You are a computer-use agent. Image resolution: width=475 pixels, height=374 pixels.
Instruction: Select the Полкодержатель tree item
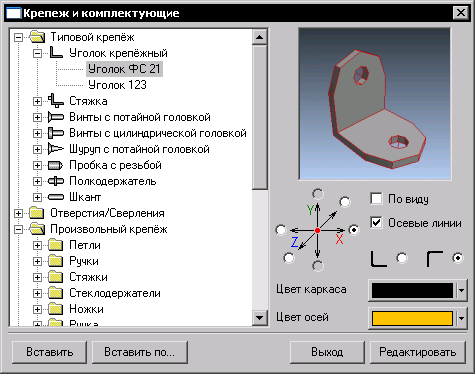[x=113, y=181]
